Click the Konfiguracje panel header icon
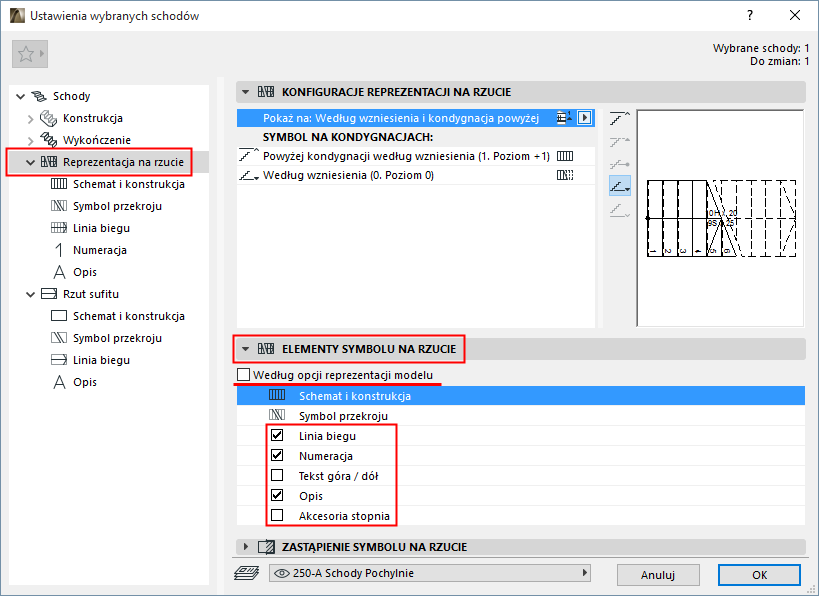 (266, 92)
